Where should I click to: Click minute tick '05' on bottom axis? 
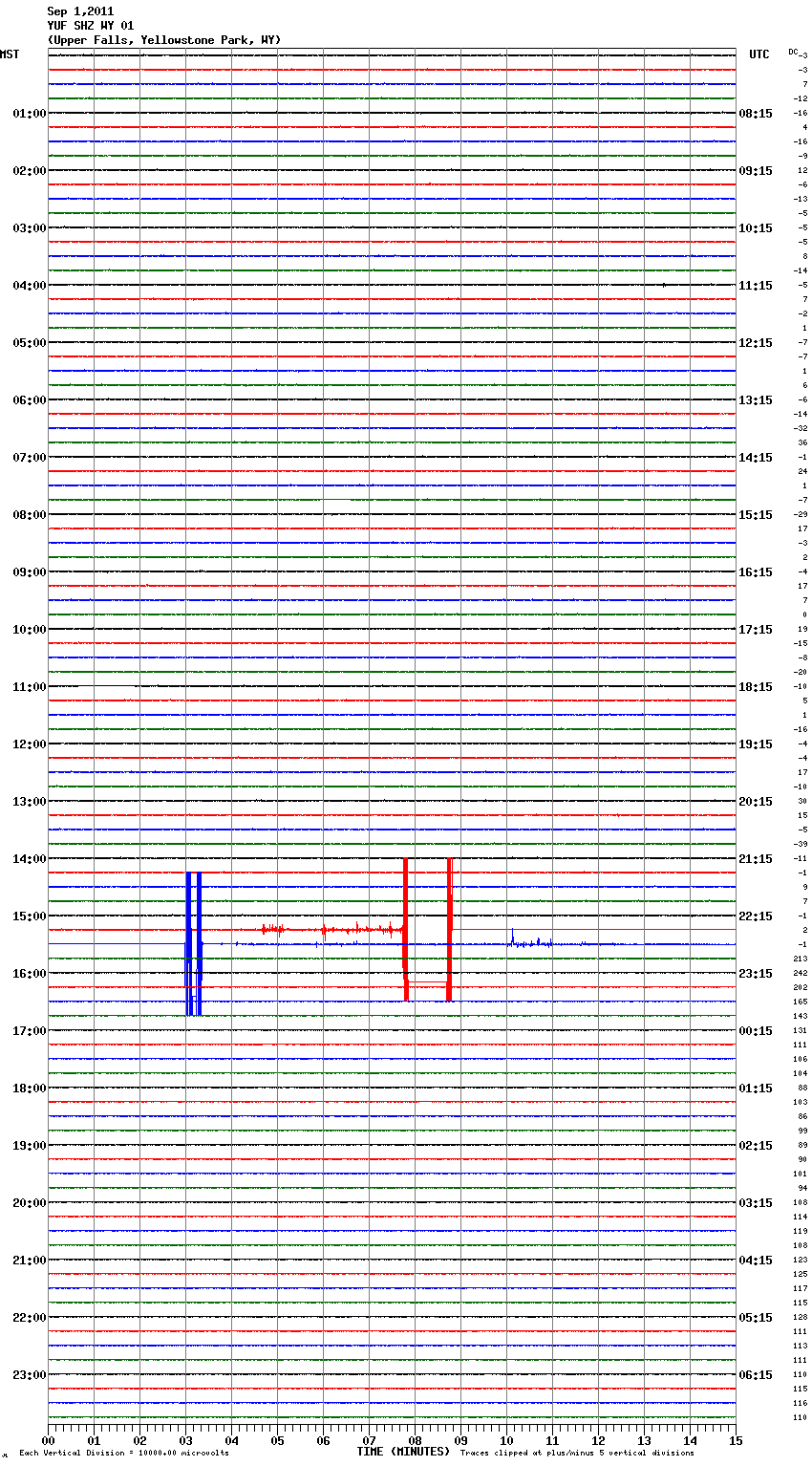coord(278,1440)
